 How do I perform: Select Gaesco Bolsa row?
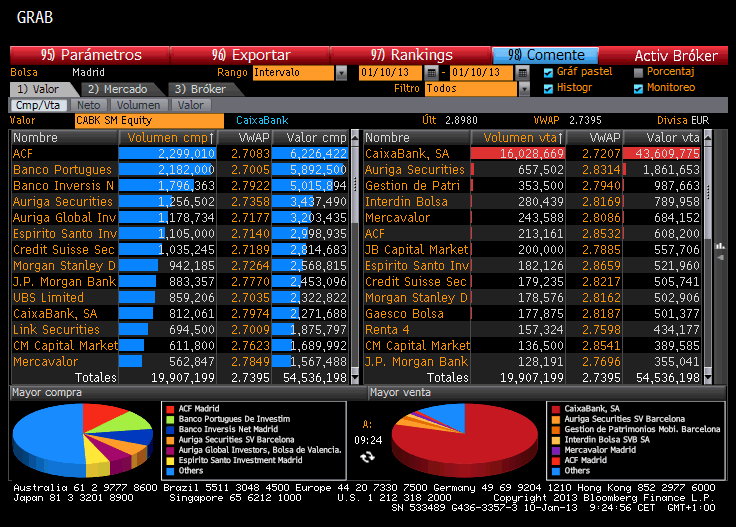coord(533,313)
